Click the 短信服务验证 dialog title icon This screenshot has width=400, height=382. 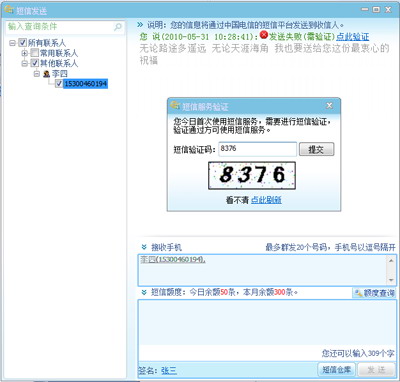[175, 105]
